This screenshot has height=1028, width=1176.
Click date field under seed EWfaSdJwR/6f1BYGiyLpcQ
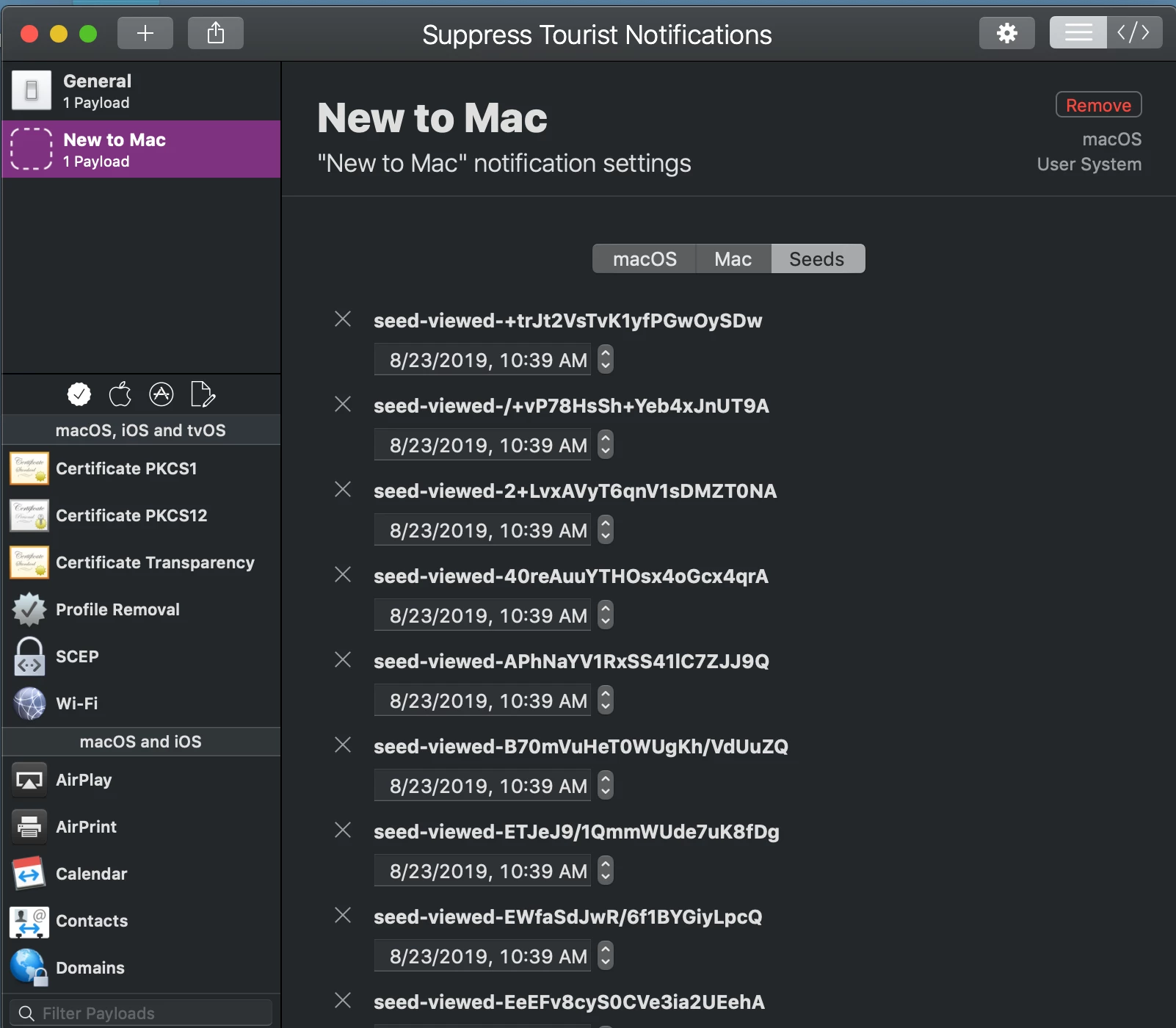tap(482, 957)
